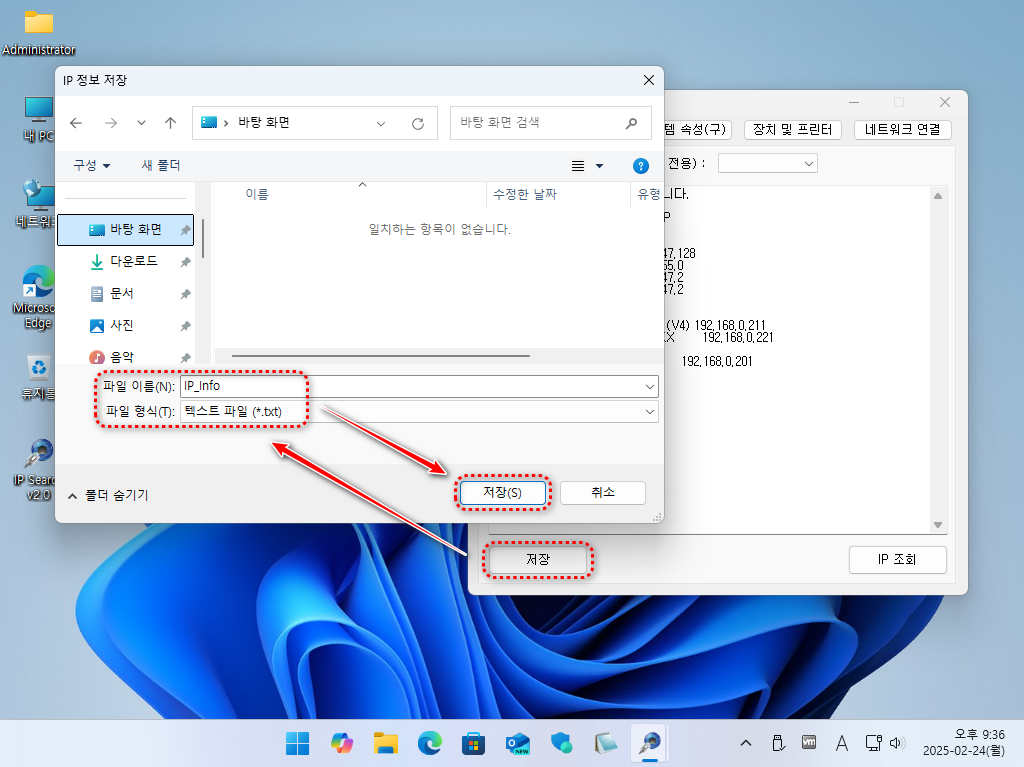
Task: Select the 내 PC desktop icon
Action: click(x=39, y=119)
